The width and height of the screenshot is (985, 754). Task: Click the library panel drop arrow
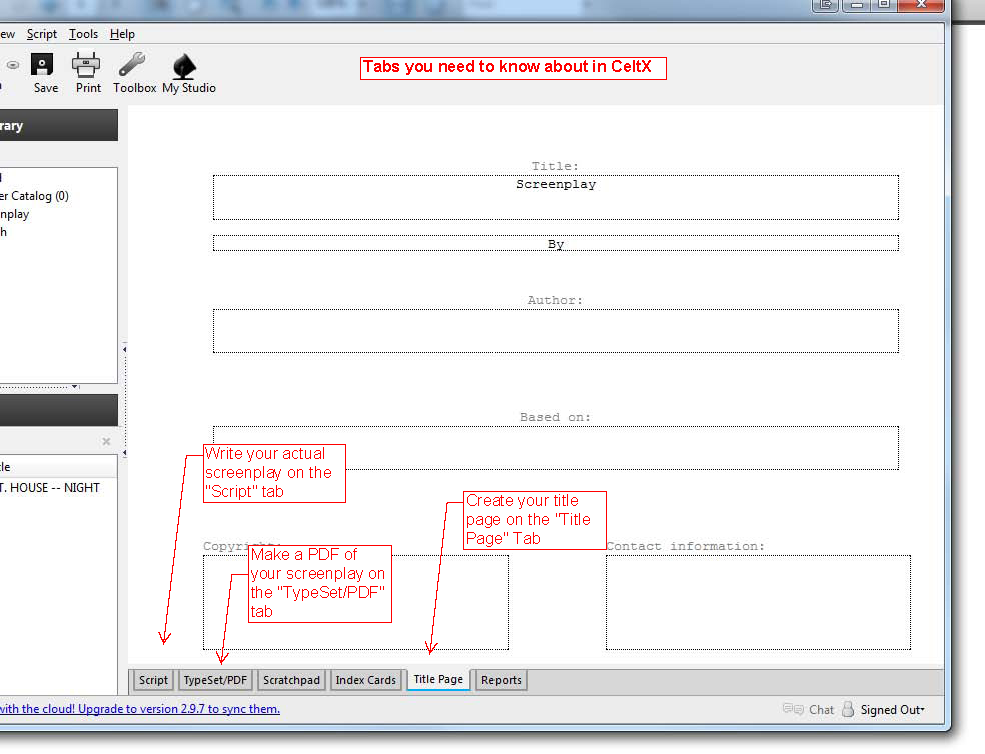(x=75, y=386)
